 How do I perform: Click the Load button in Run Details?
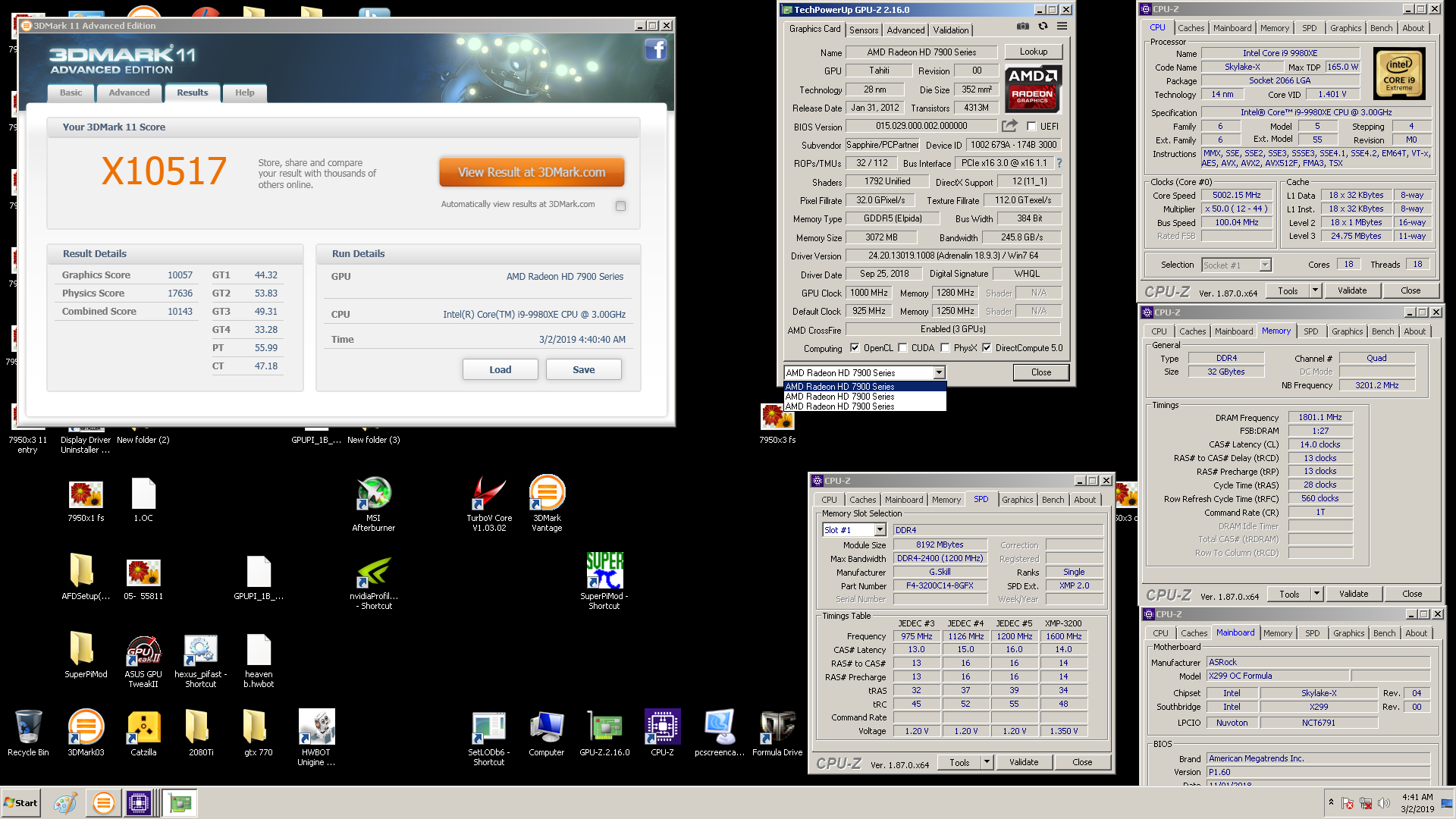500,369
